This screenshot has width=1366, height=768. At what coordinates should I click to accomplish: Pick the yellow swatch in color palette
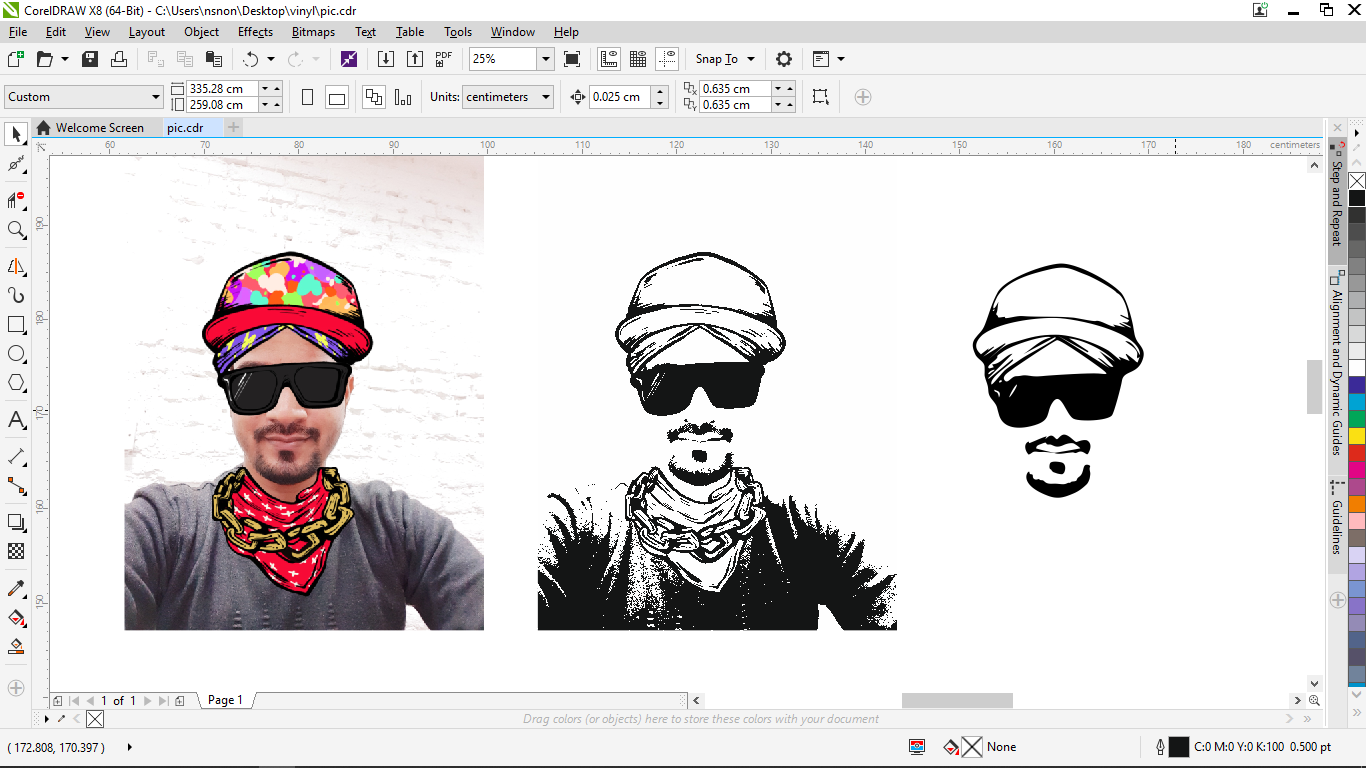tap(1356, 436)
